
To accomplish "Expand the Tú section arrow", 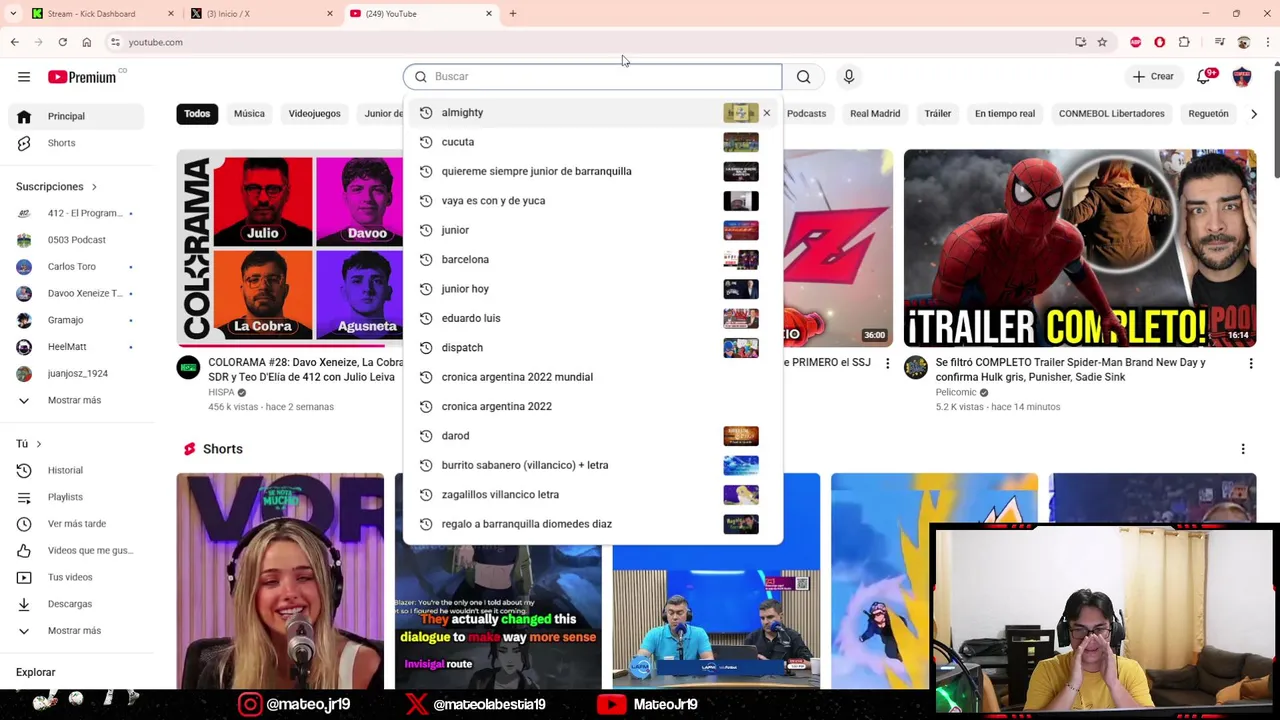I will (x=38, y=444).
